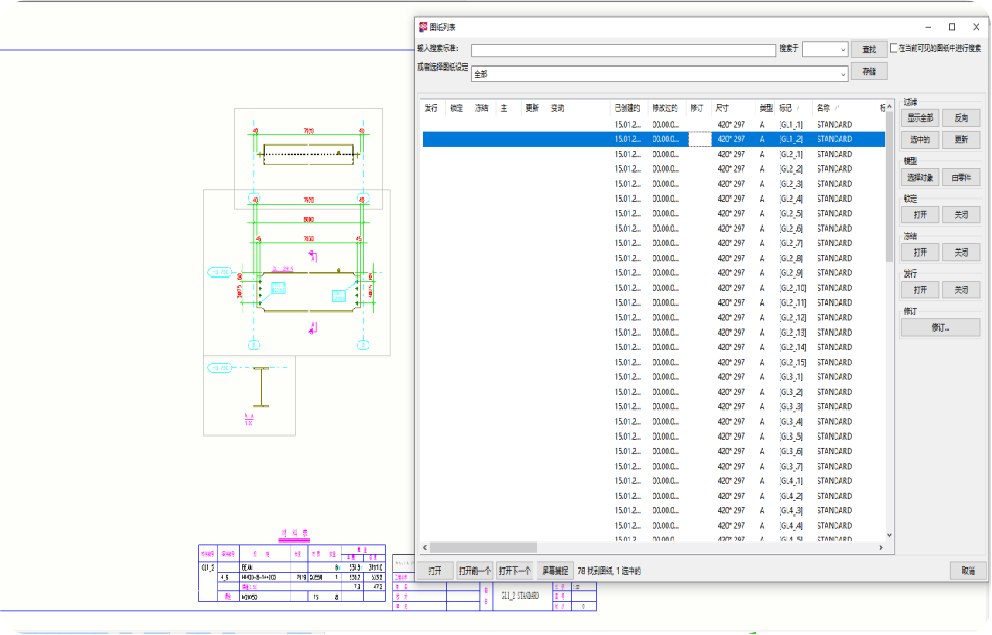Click 打开下一个 to open next drawing

click(514, 571)
